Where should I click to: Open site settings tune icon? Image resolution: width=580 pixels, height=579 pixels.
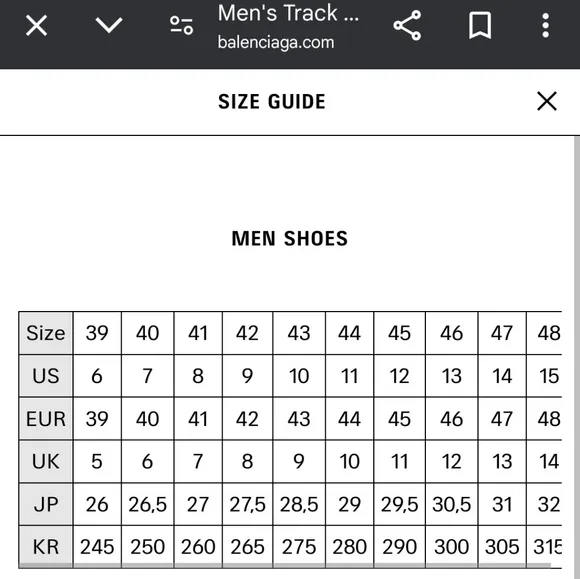point(181,26)
